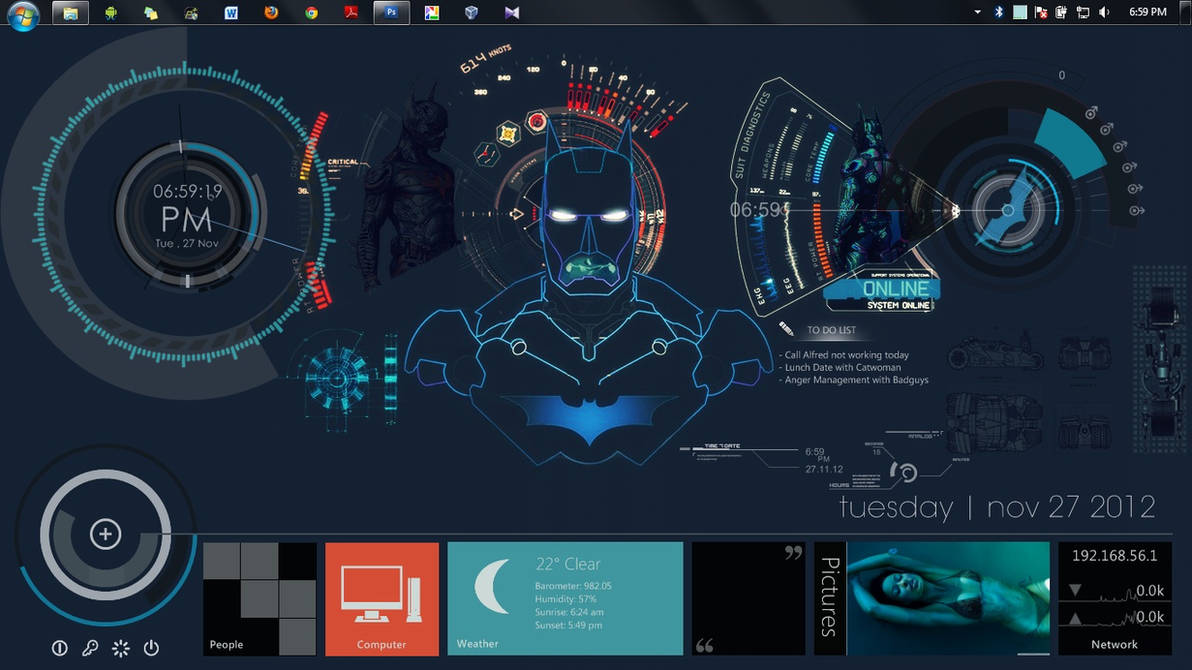This screenshot has width=1192, height=670.
Task: Click the folder-stack taskbar icon beside the Android icon
Action: coord(151,13)
